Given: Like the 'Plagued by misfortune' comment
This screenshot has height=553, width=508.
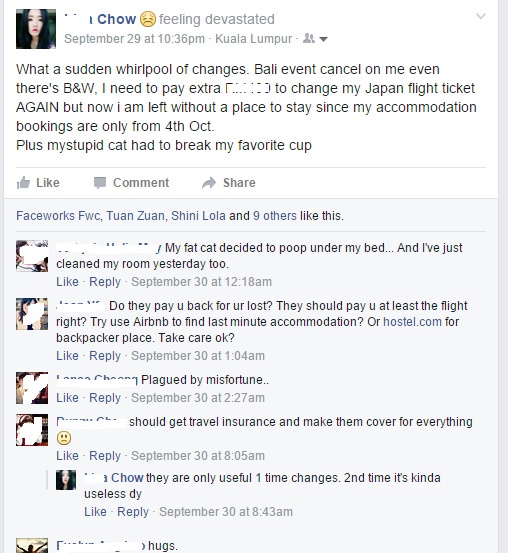Looking at the screenshot, I should pos(67,398).
